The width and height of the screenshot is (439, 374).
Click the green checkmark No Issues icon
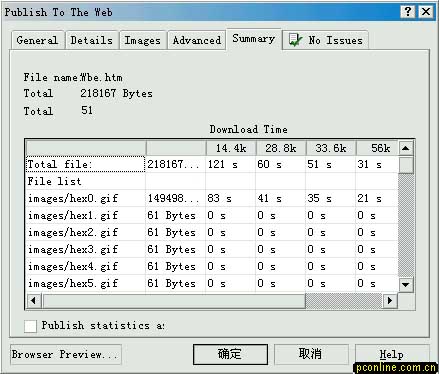point(295,40)
